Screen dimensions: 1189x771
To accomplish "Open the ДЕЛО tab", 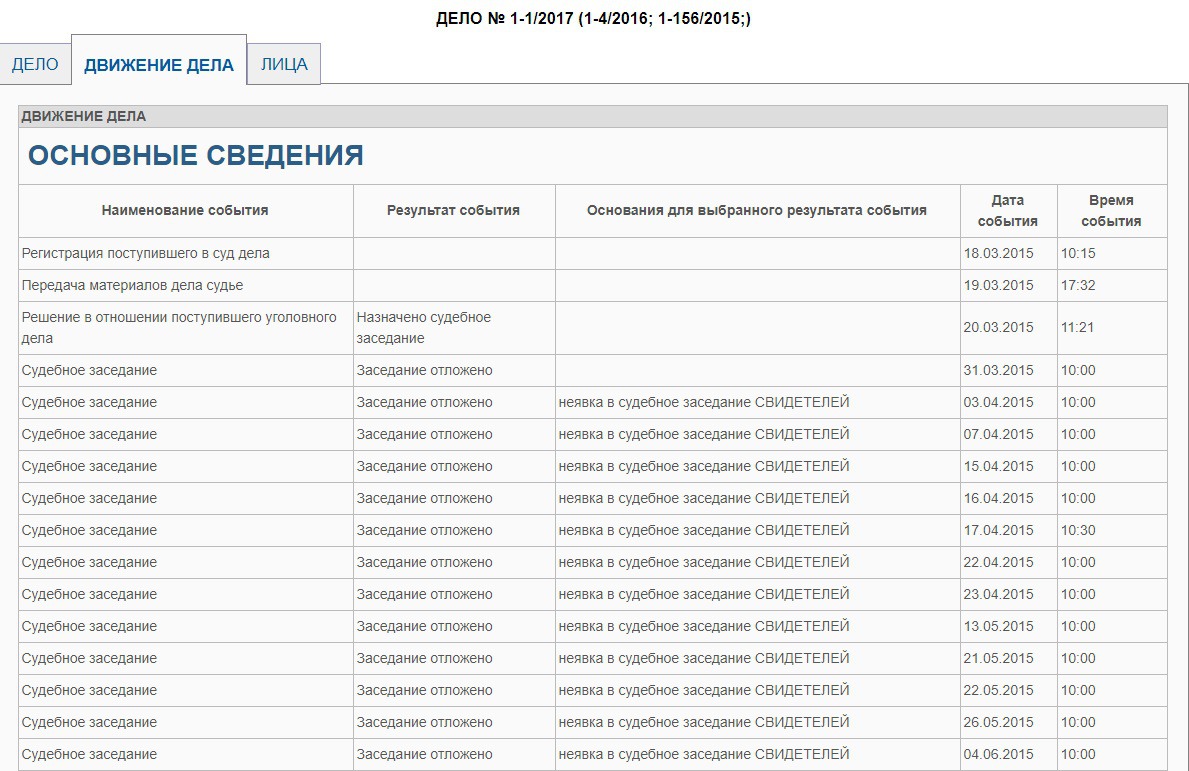I will coord(35,65).
